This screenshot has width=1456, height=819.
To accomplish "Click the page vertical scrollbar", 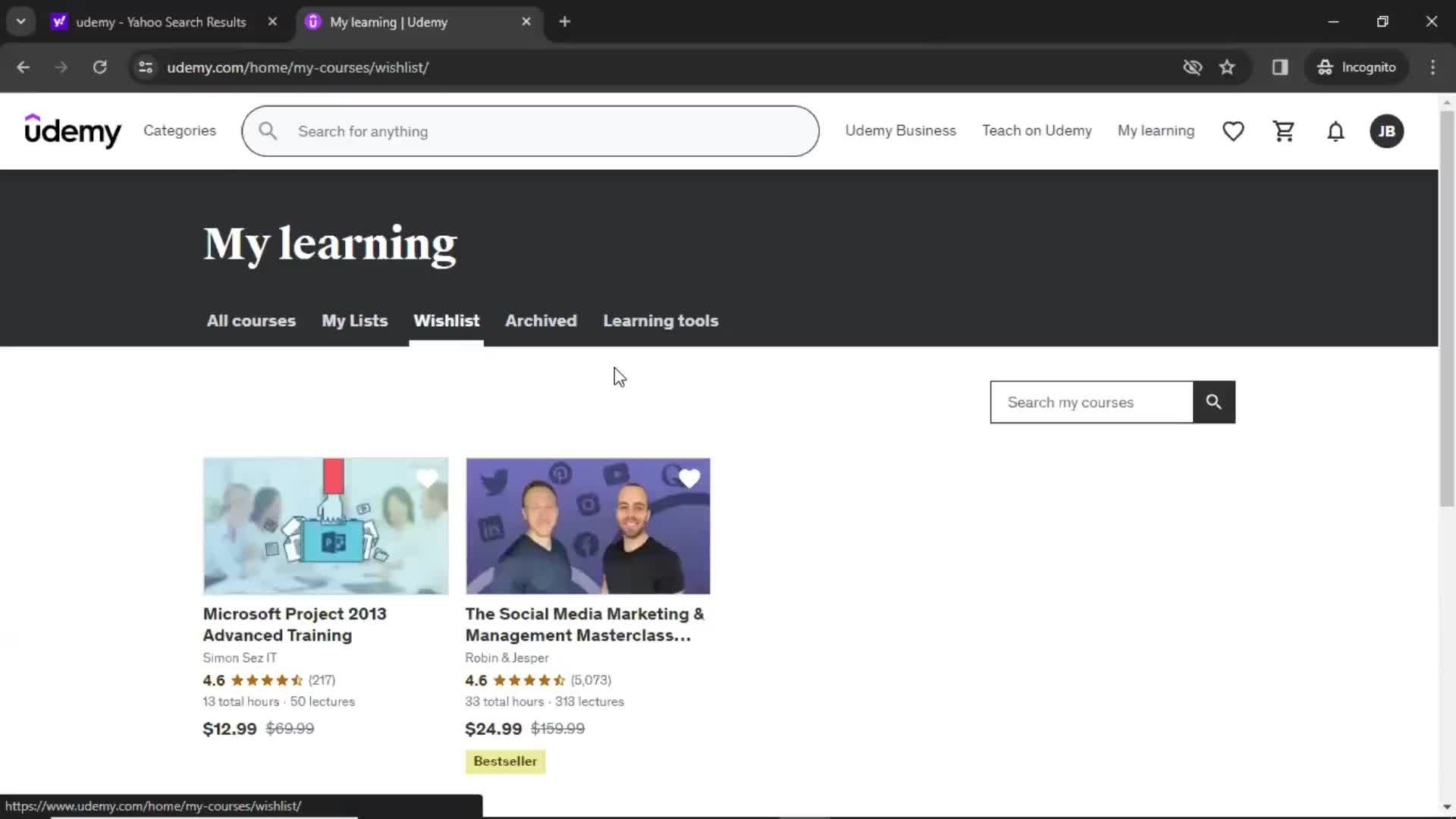I will [1447, 309].
